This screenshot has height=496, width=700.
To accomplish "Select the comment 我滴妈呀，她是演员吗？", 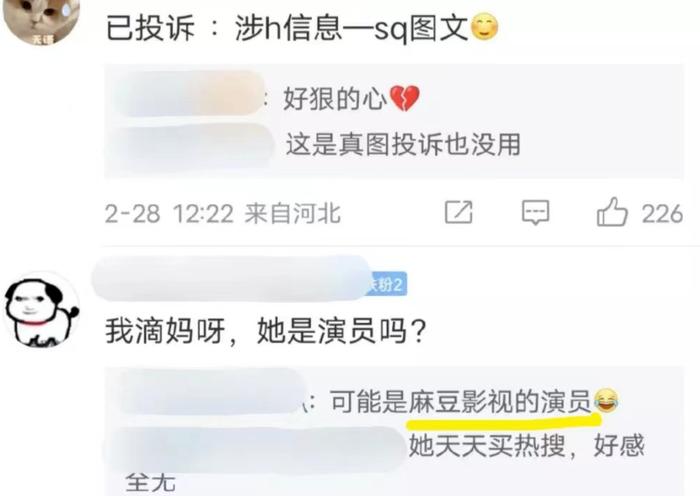I will click(266, 332).
